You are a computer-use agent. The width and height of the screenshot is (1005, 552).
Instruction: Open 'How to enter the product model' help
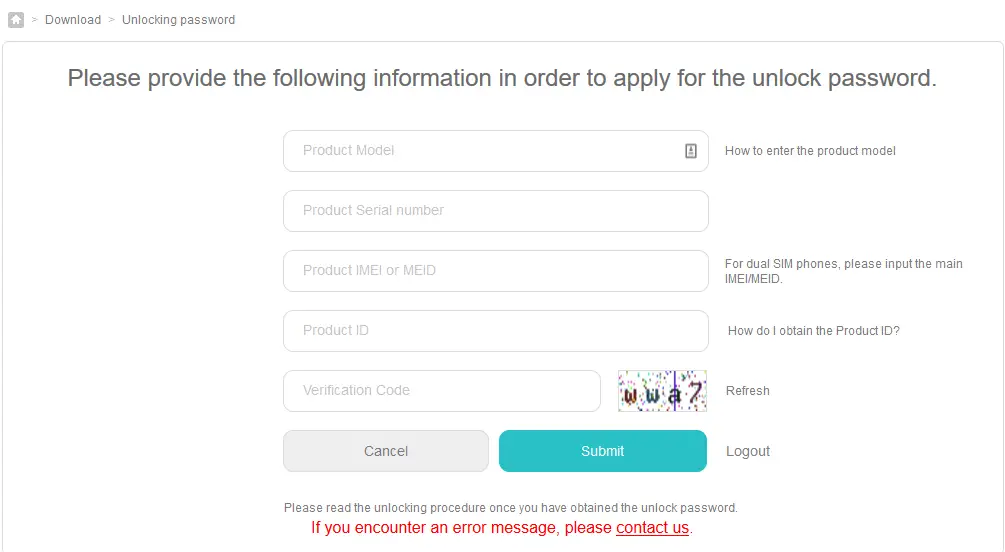click(810, 151)
